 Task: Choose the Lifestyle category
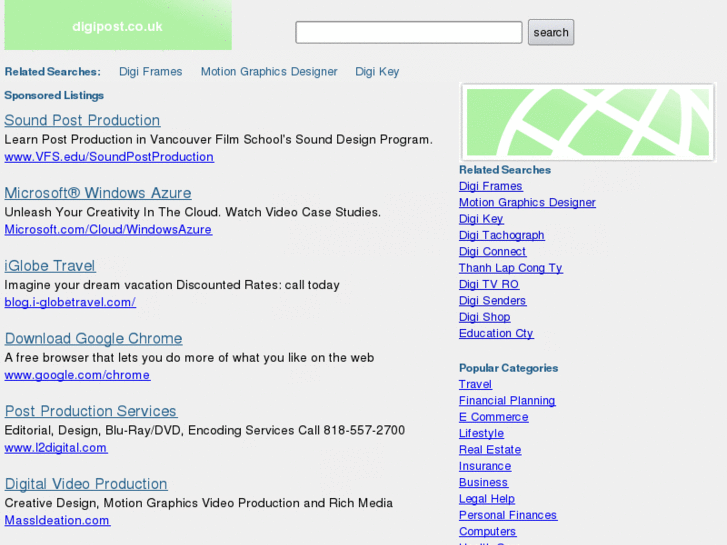(481, 434)
